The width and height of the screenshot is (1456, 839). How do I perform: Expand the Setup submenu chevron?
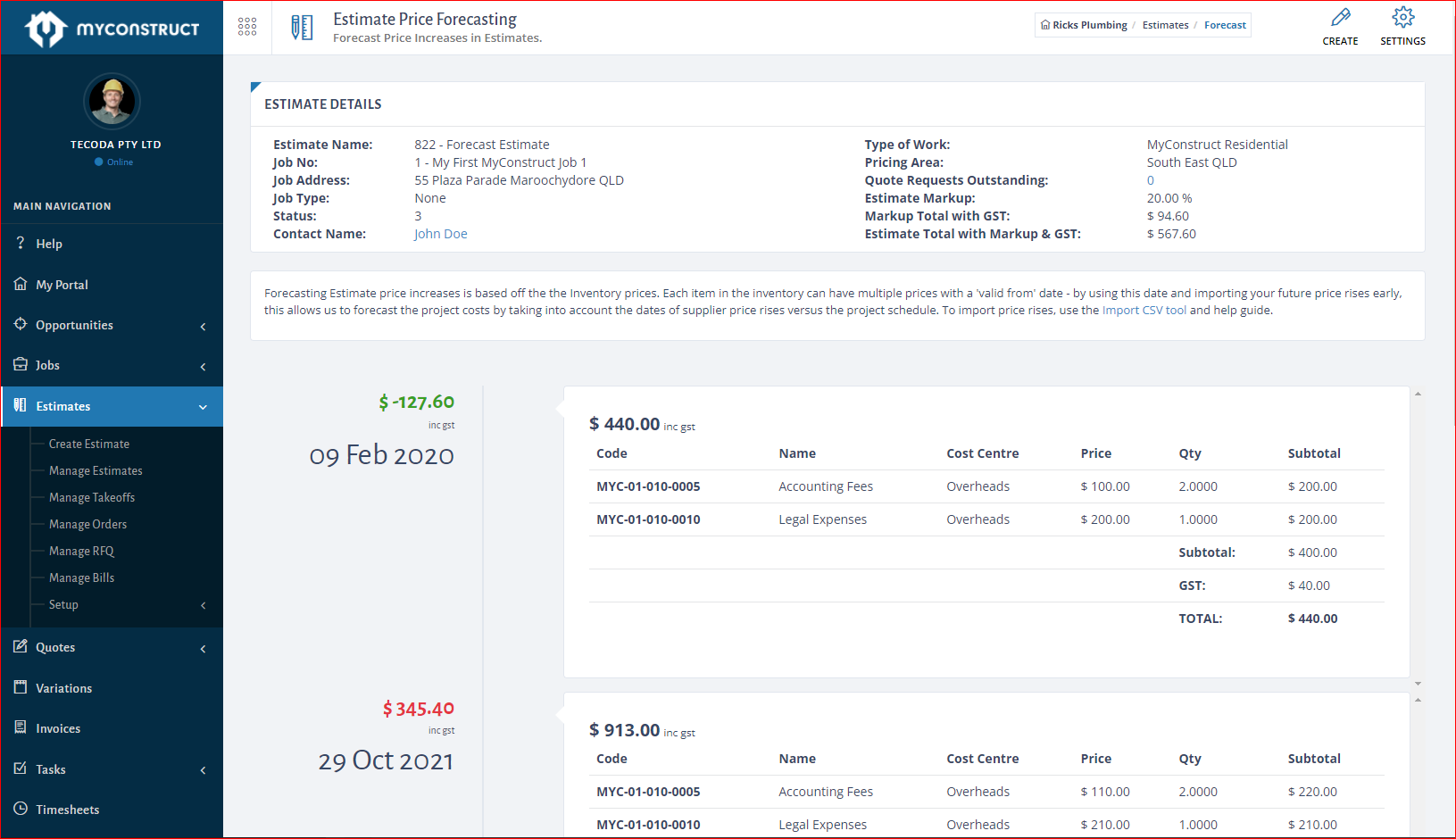click(203, 605)
